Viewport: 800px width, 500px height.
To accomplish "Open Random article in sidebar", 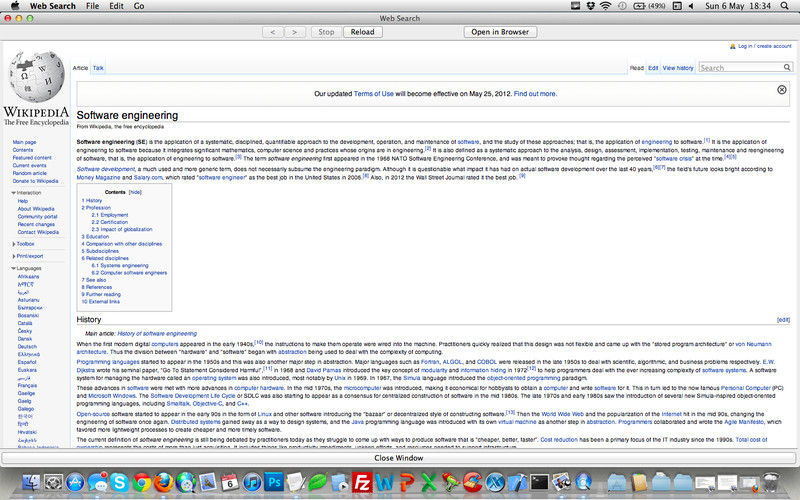I will pyautogui.click(x=29, y=173).
